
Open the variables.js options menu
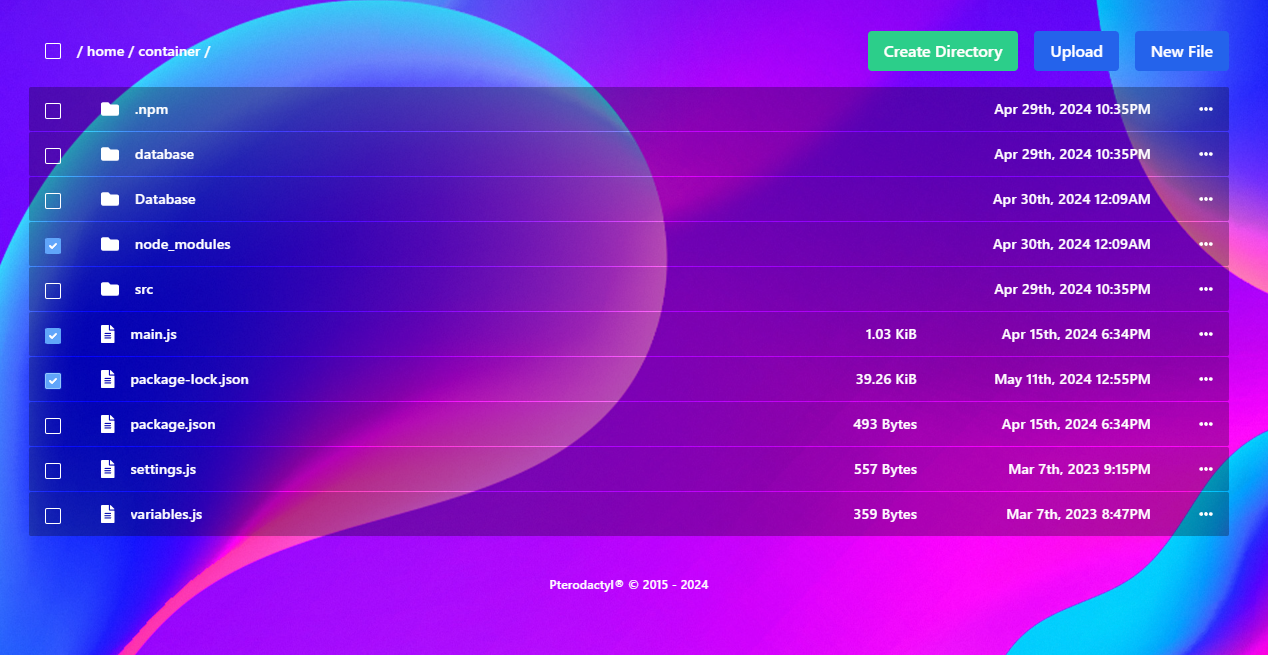pos(1206,514)
